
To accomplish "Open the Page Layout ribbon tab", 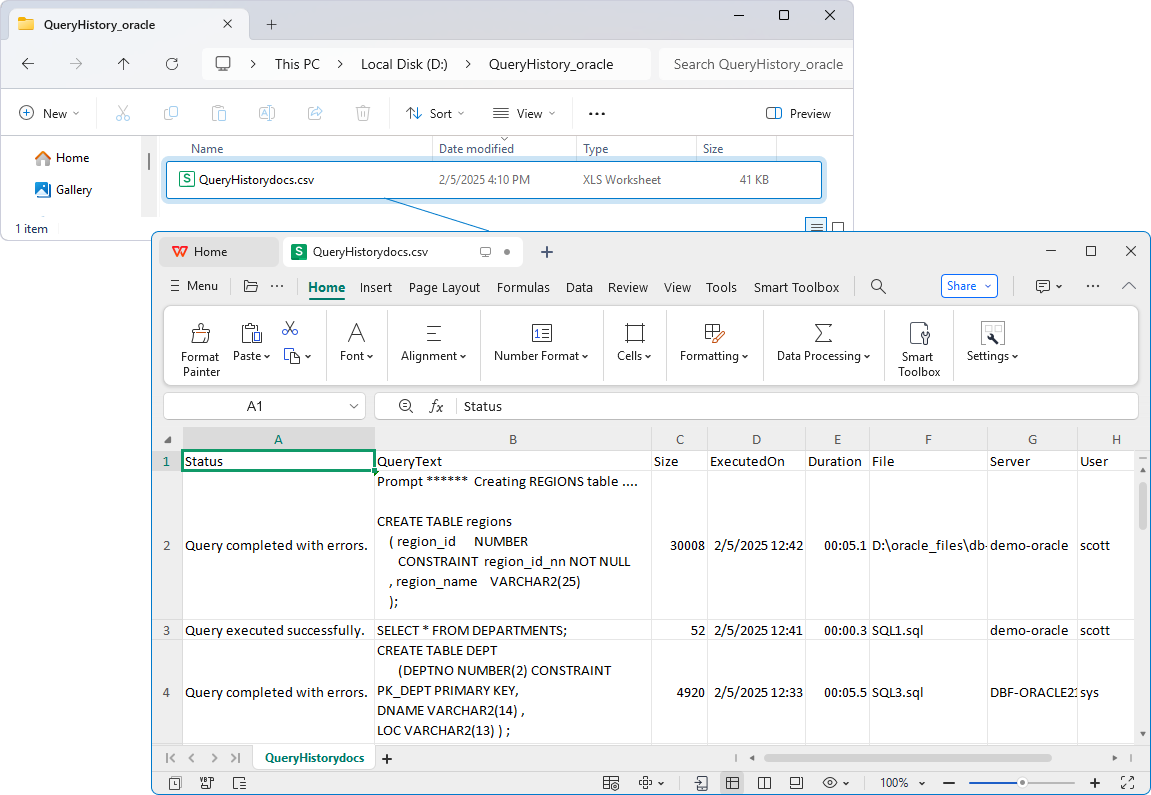I will tap(444, 288).
